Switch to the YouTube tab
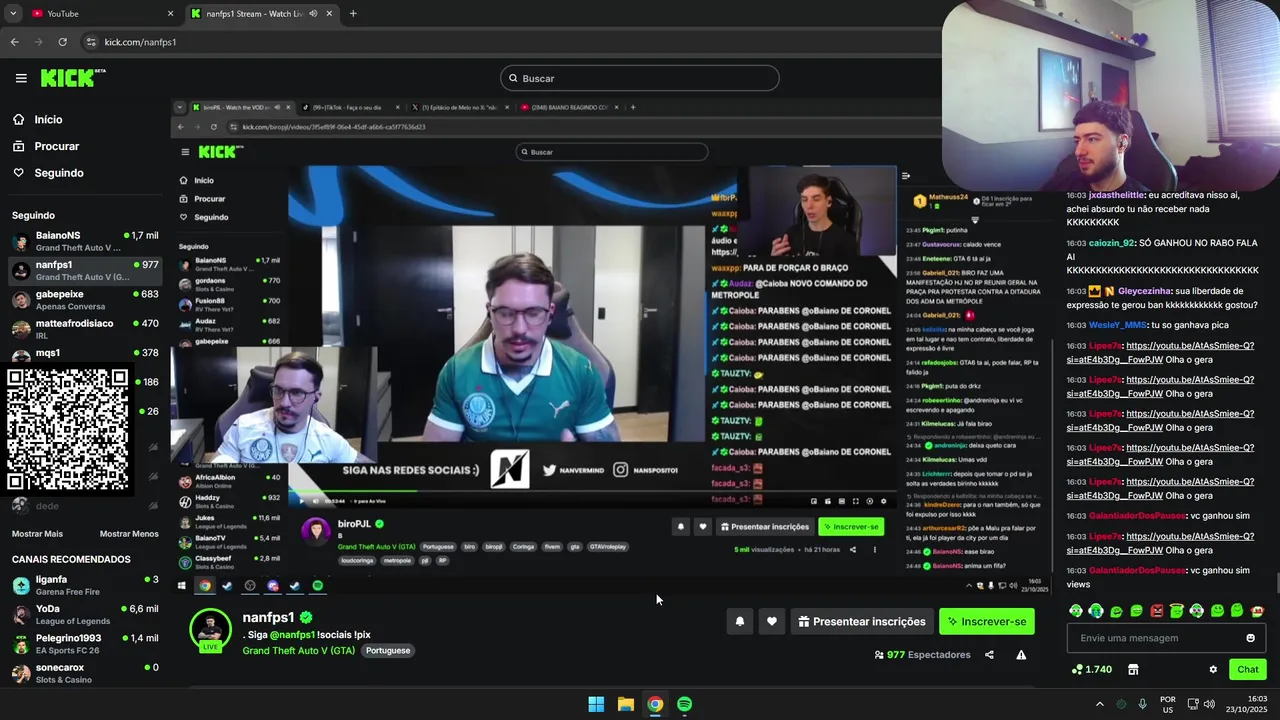This screenshot has height=720, width=1280. (x=100, y=14)
